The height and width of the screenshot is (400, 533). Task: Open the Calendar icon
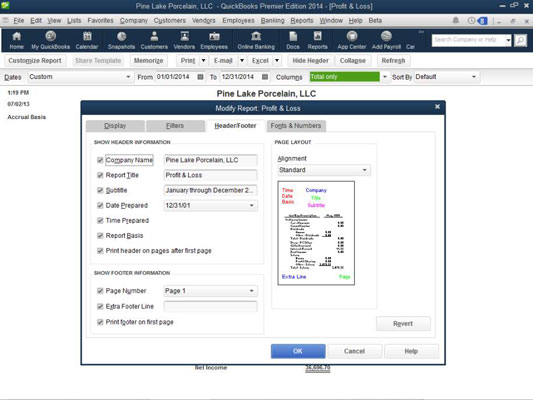pos(87,40)
